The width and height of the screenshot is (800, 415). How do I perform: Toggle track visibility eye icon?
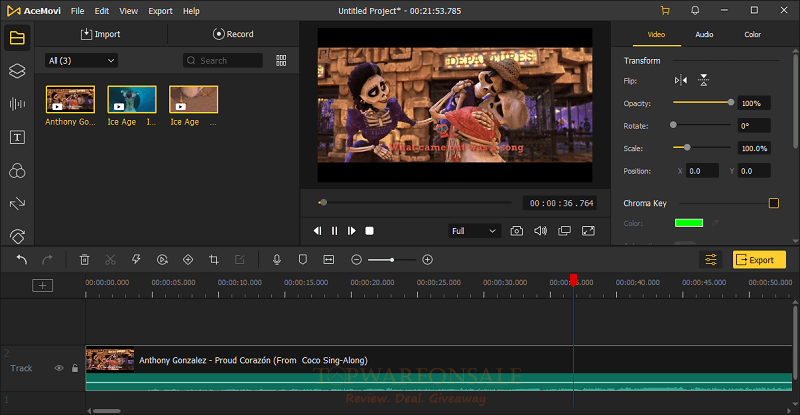pyautogui.click(x=59, y=368)
